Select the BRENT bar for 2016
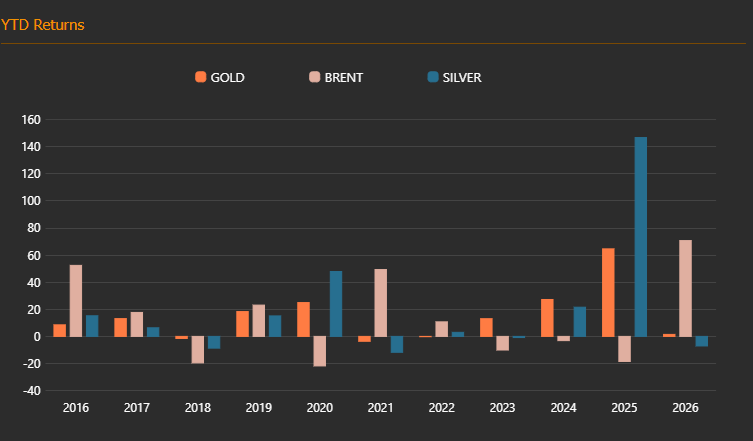The width and height of the screenshot is (753, 441). point(76,301)
